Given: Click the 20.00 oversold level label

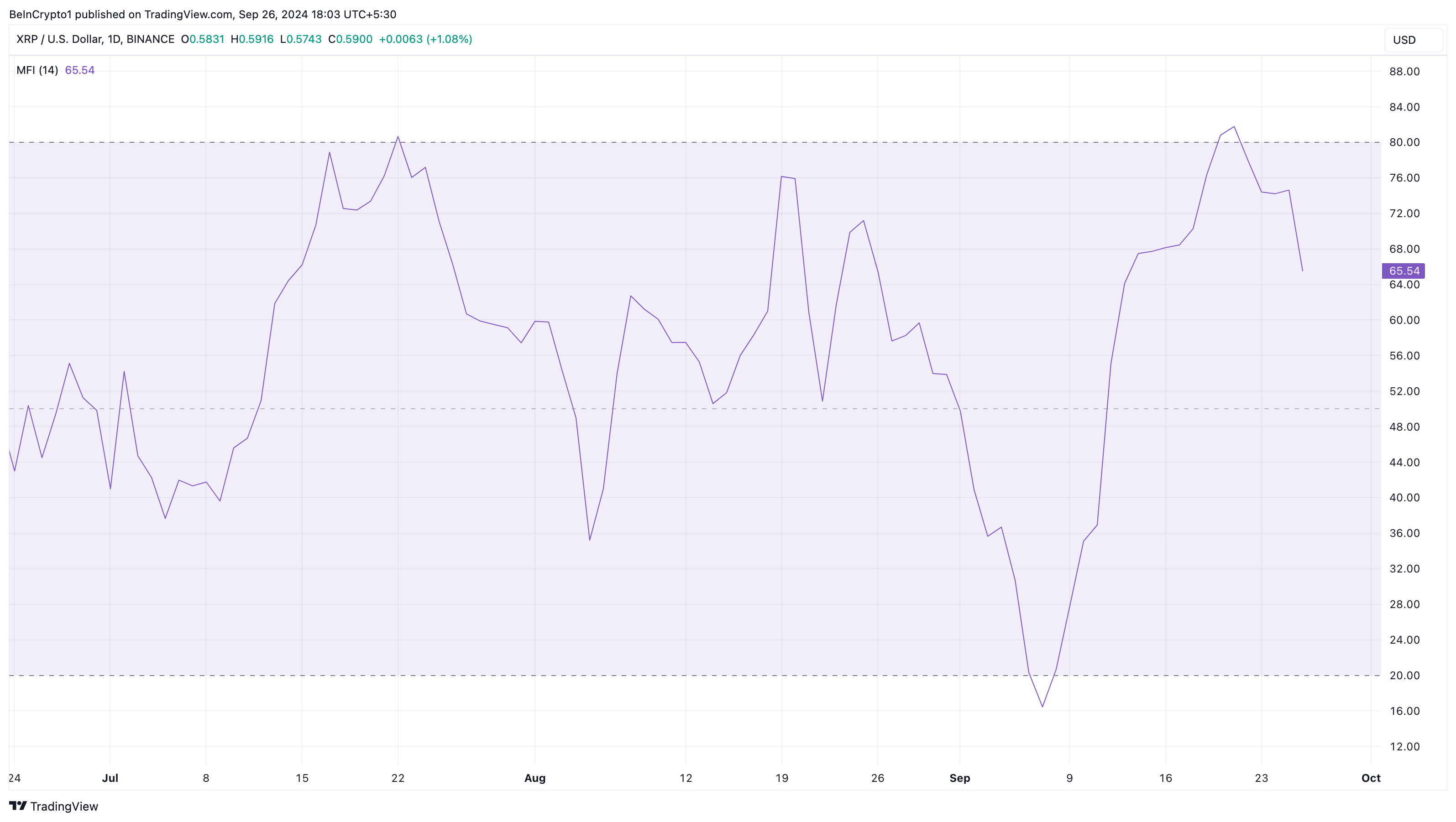Looking at the screenshot, I should click(x=1404, y=675).
